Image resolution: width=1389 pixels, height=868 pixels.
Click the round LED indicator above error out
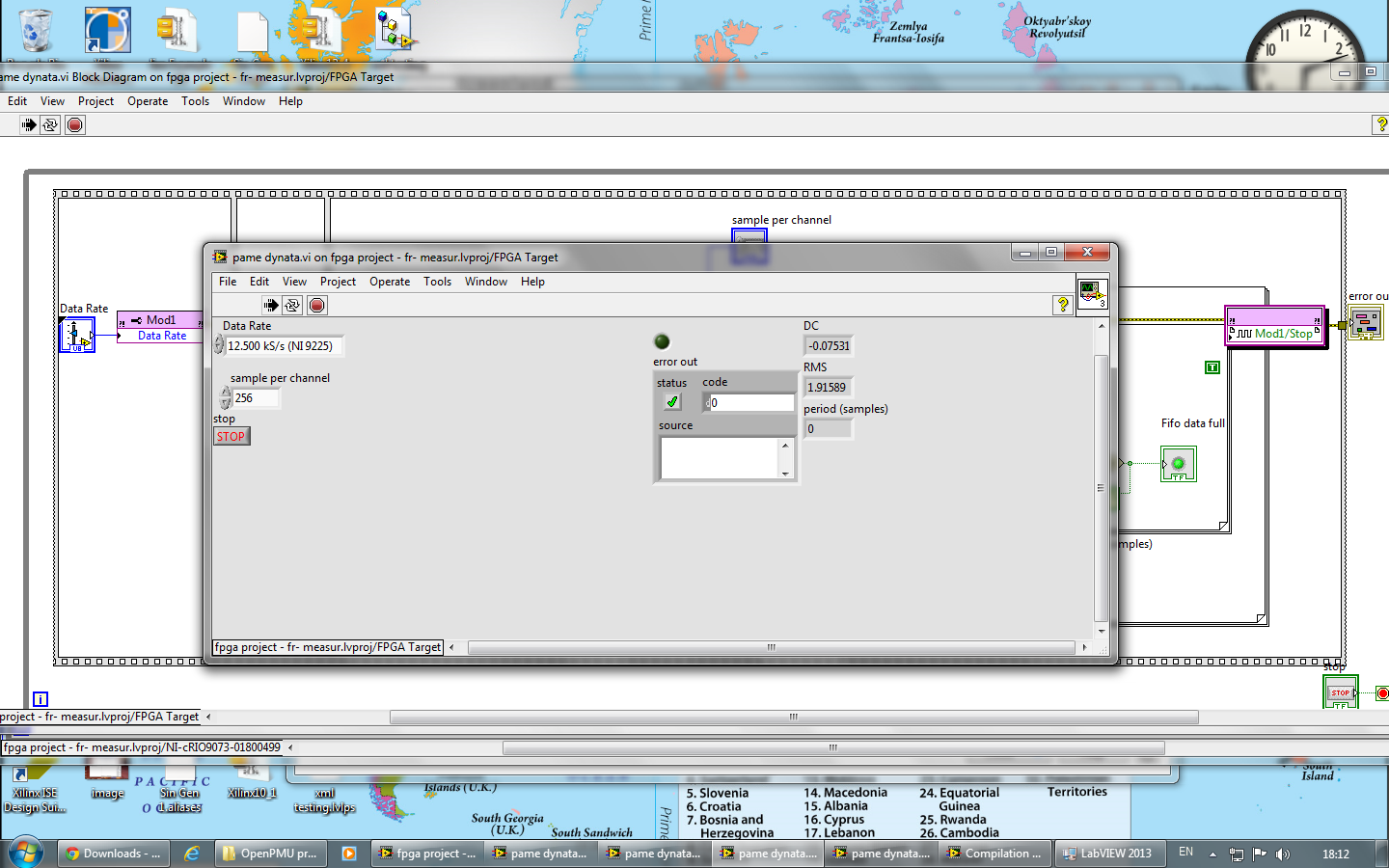tap(662, 341)
